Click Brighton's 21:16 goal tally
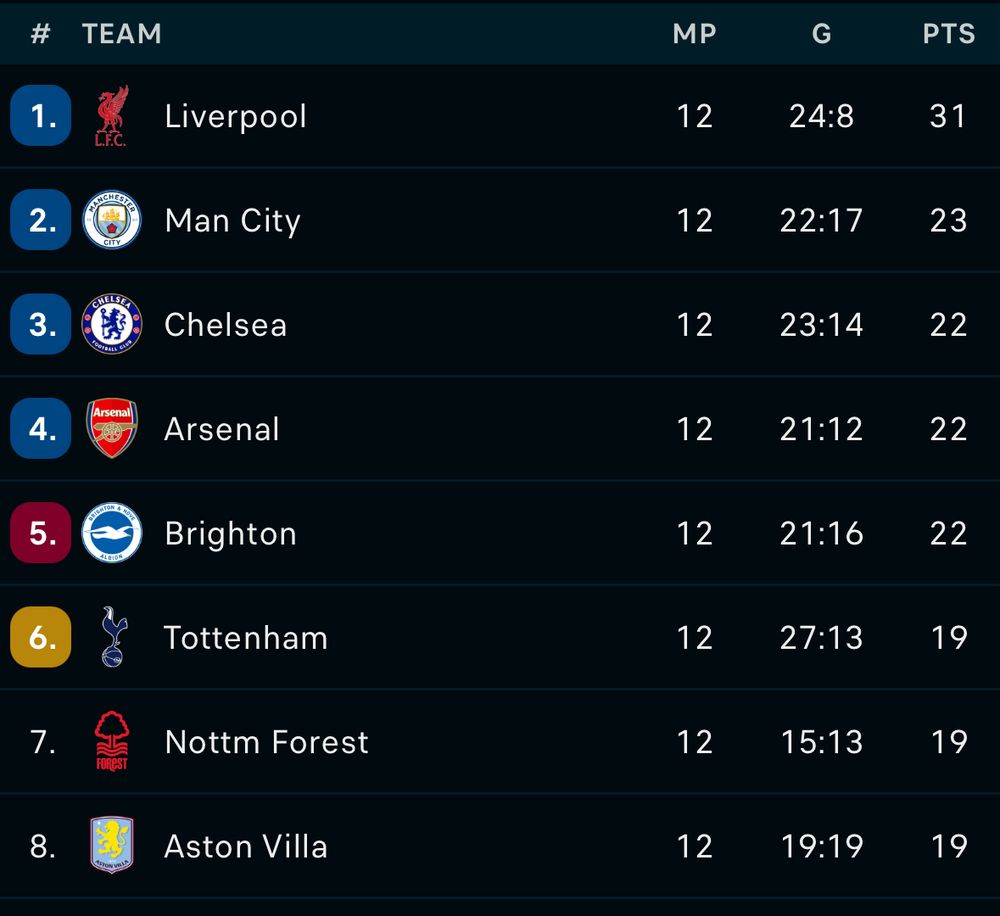This screenshot has width=1000, height=916. pos(821,533)
